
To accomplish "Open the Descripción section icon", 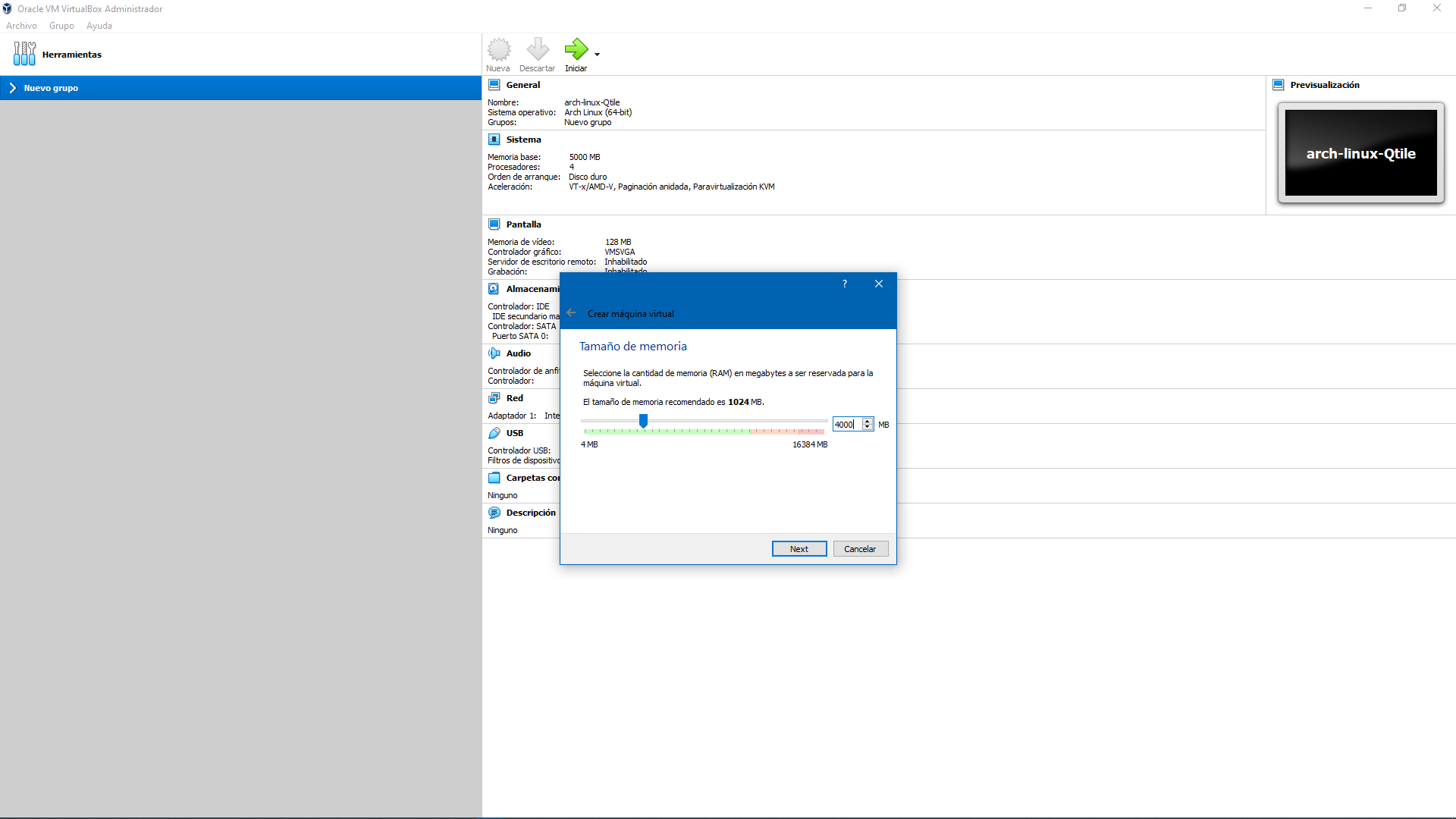I will click(x=494, y=513).
